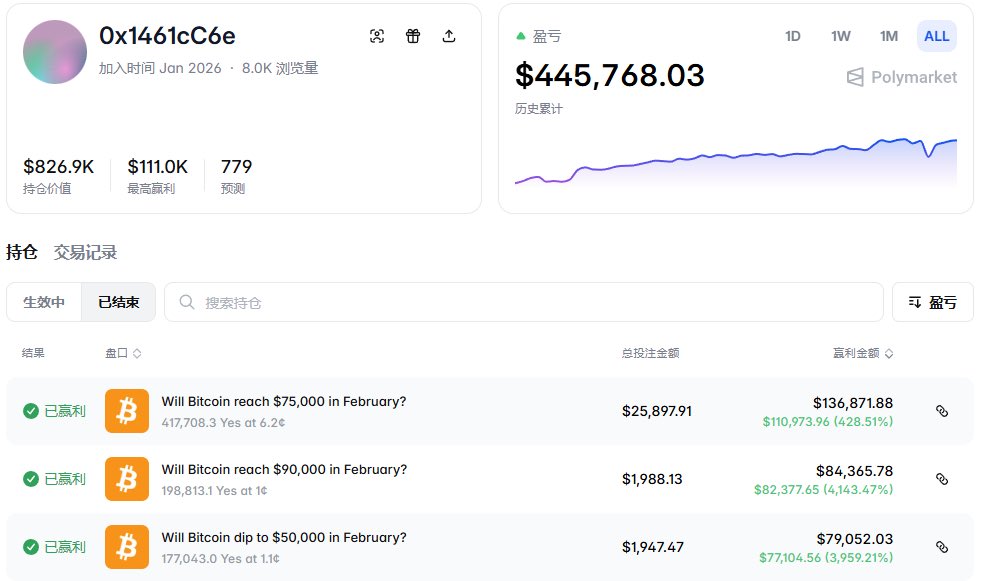The width and height of the screenshot is (984, 581).
Task: Click Bitcoin icon of the $75,000 market
Action: pos(127,411)
